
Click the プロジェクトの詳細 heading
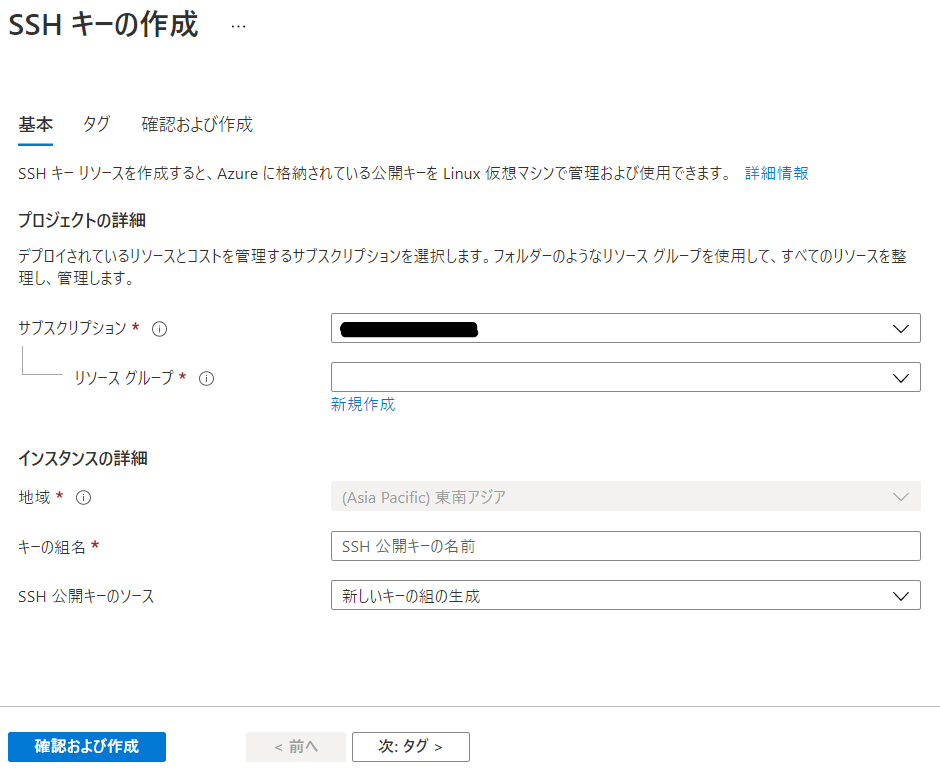(82, 221)
